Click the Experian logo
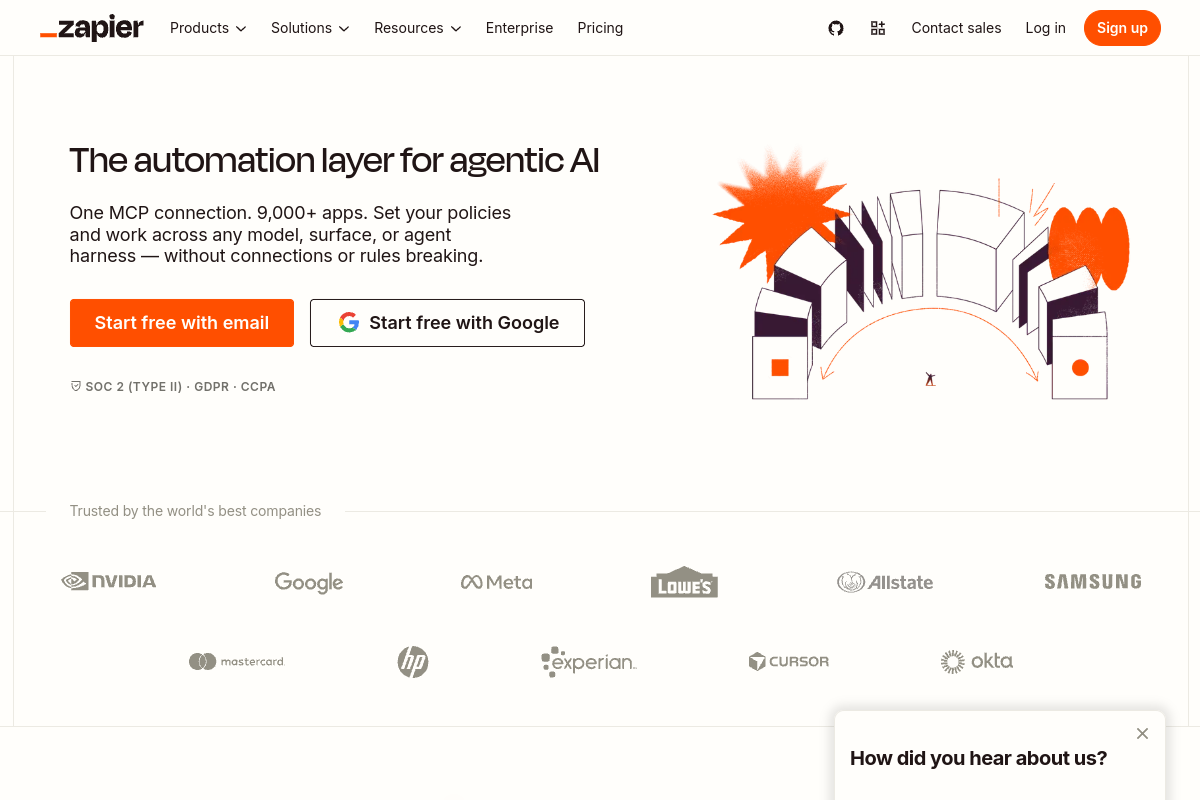This screenshot has width=1200, height=800. 588,661
